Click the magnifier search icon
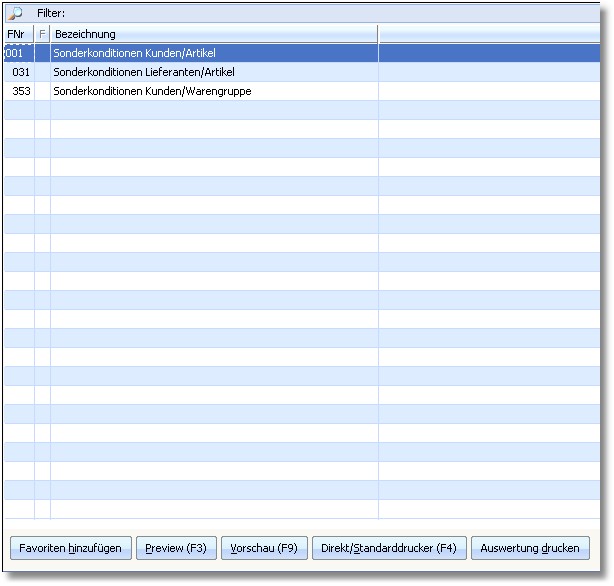This screenshot has height=586, width=614. [x=15, y=14]
